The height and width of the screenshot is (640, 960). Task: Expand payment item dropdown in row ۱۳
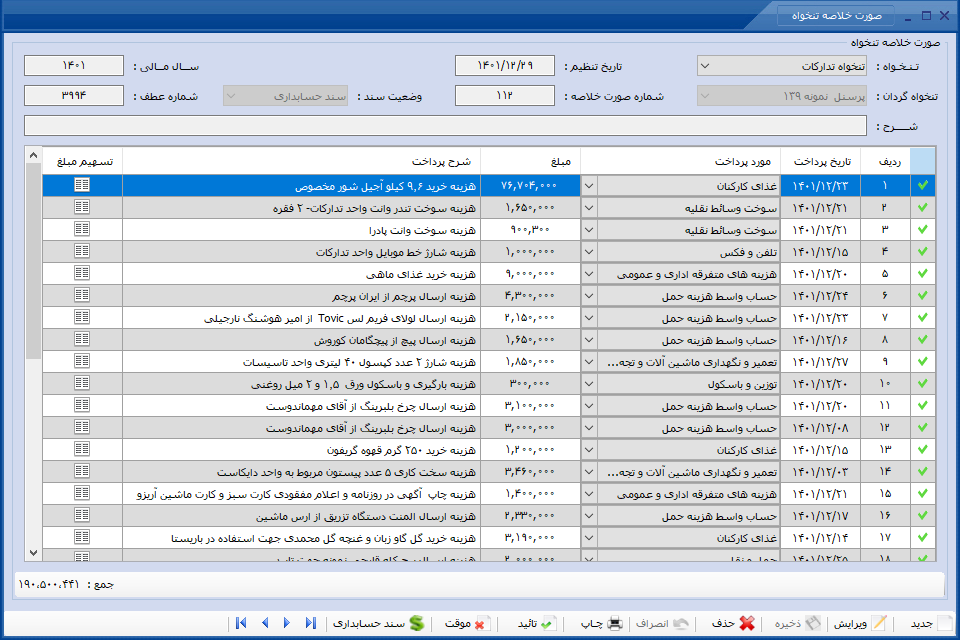click(x=589, y=450)
